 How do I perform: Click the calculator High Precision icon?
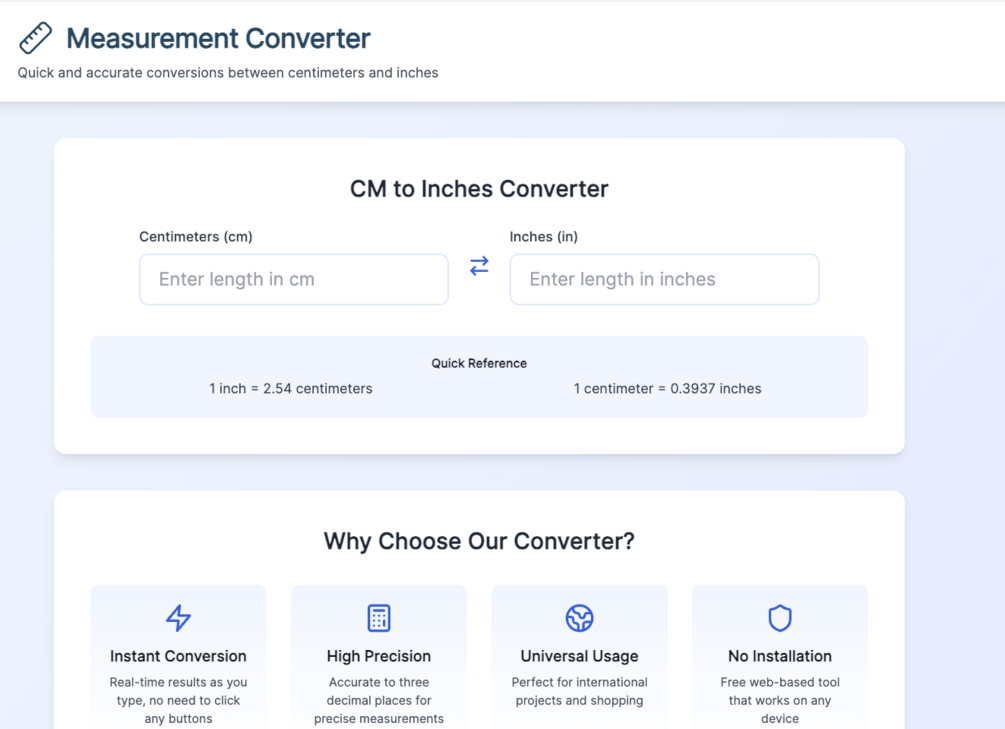click(379, 618)
